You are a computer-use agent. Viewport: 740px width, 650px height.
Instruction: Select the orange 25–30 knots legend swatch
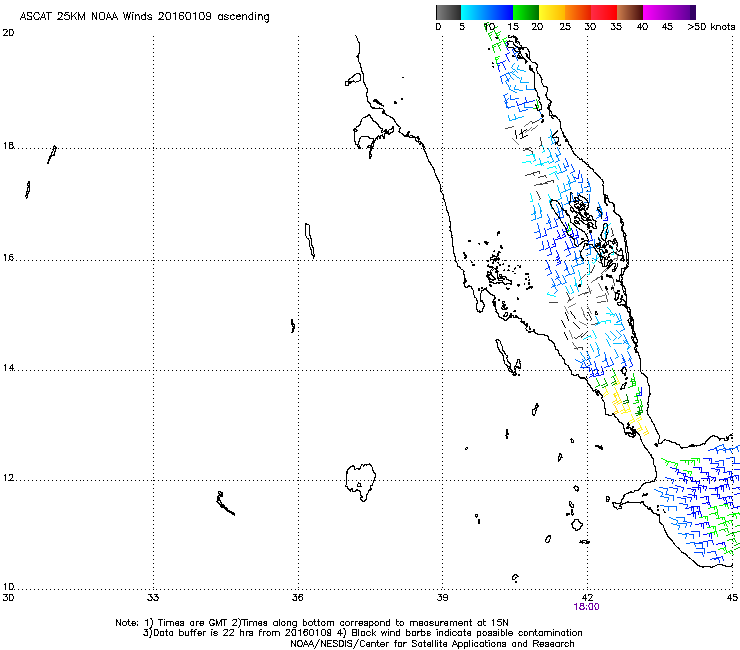click(578, 12)
